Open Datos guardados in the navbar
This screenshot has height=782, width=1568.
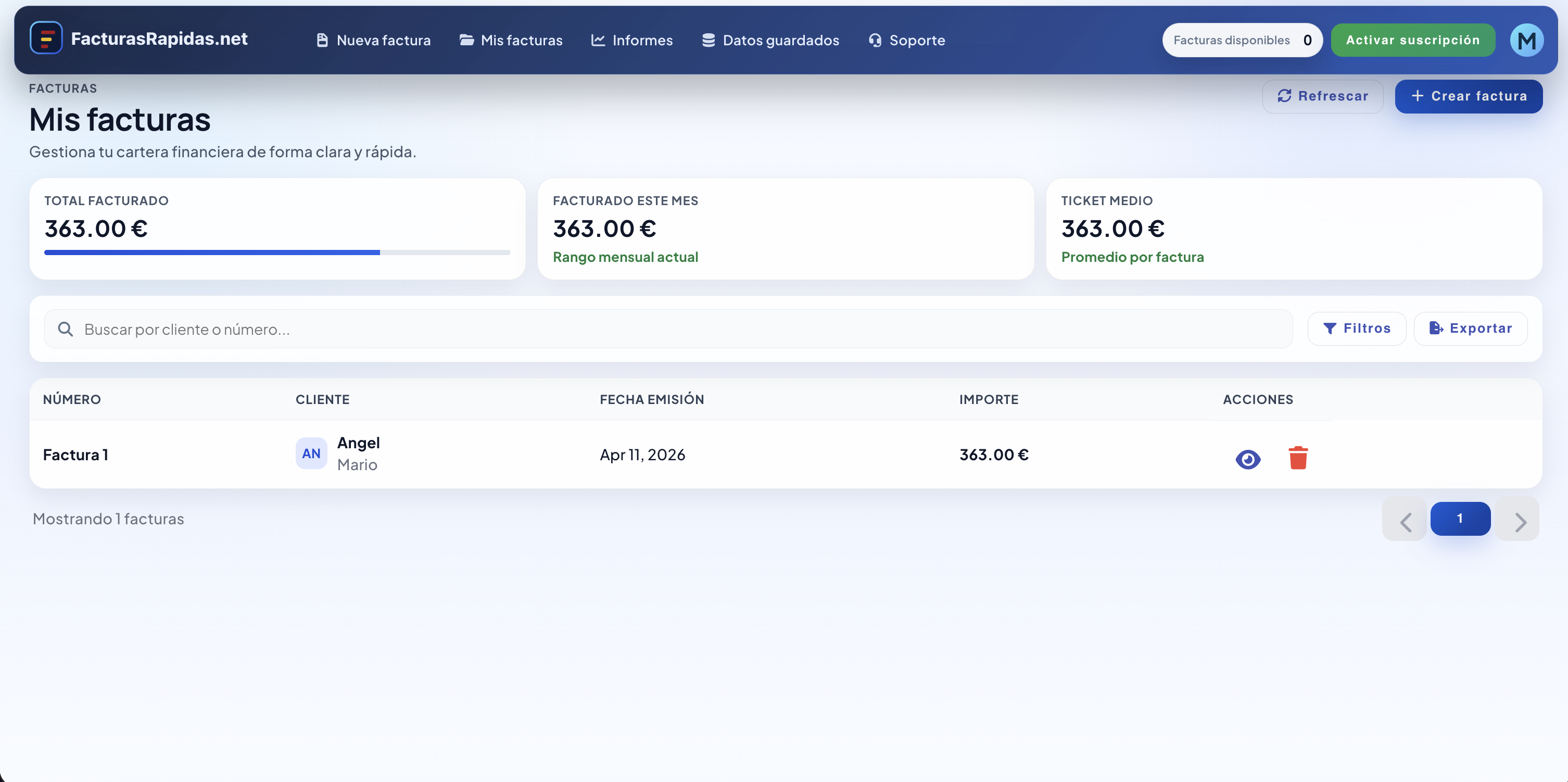pyautogui.click(x=770, y=40)
